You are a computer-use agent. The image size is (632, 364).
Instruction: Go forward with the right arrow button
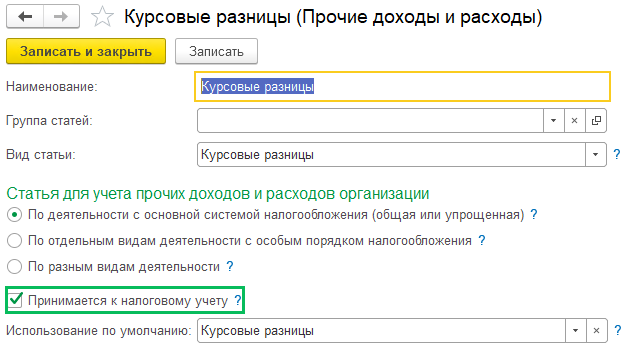pos(61,17)
